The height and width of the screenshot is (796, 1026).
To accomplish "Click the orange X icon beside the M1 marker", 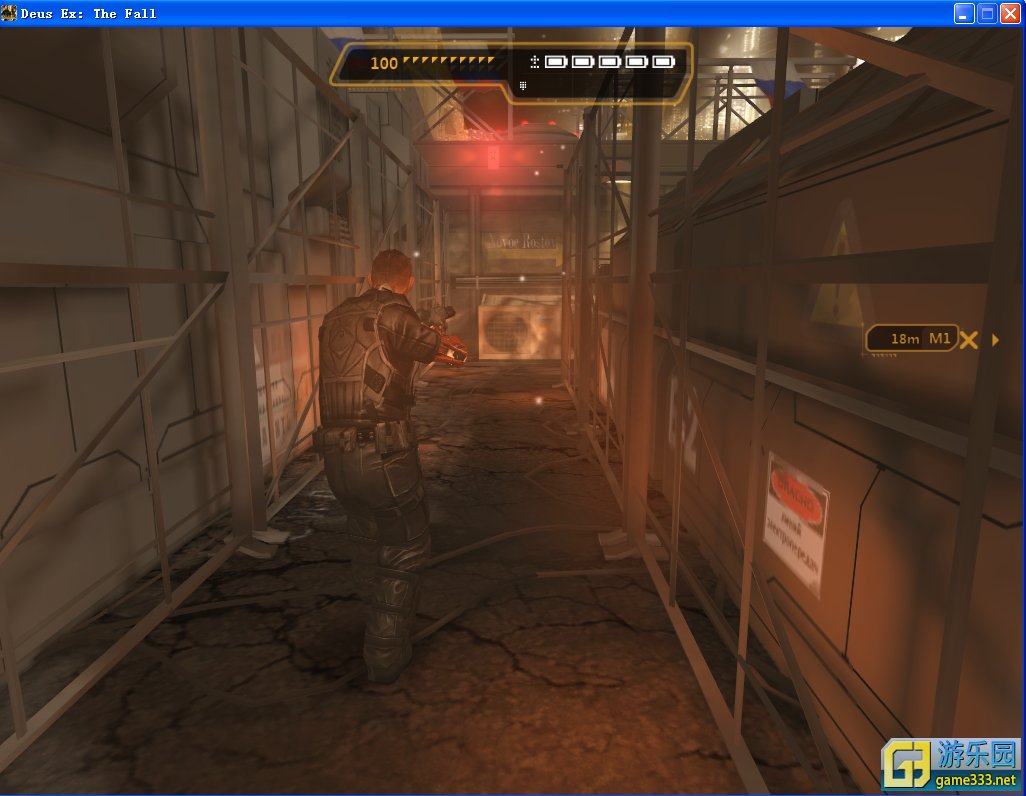I will click(x=969, y=340).
